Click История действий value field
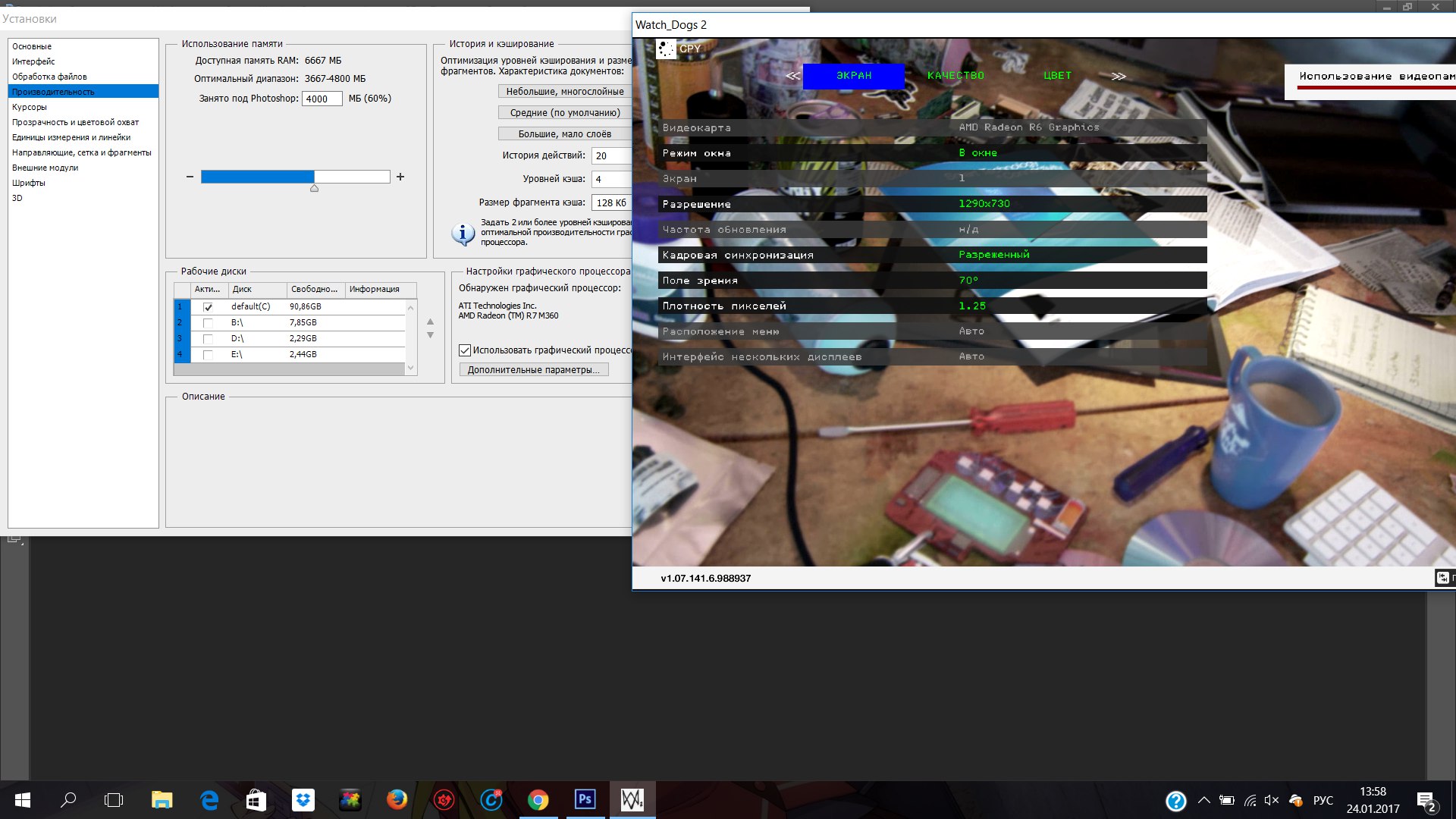This screenshot has height=819, width=1456. tap(612, 156)
